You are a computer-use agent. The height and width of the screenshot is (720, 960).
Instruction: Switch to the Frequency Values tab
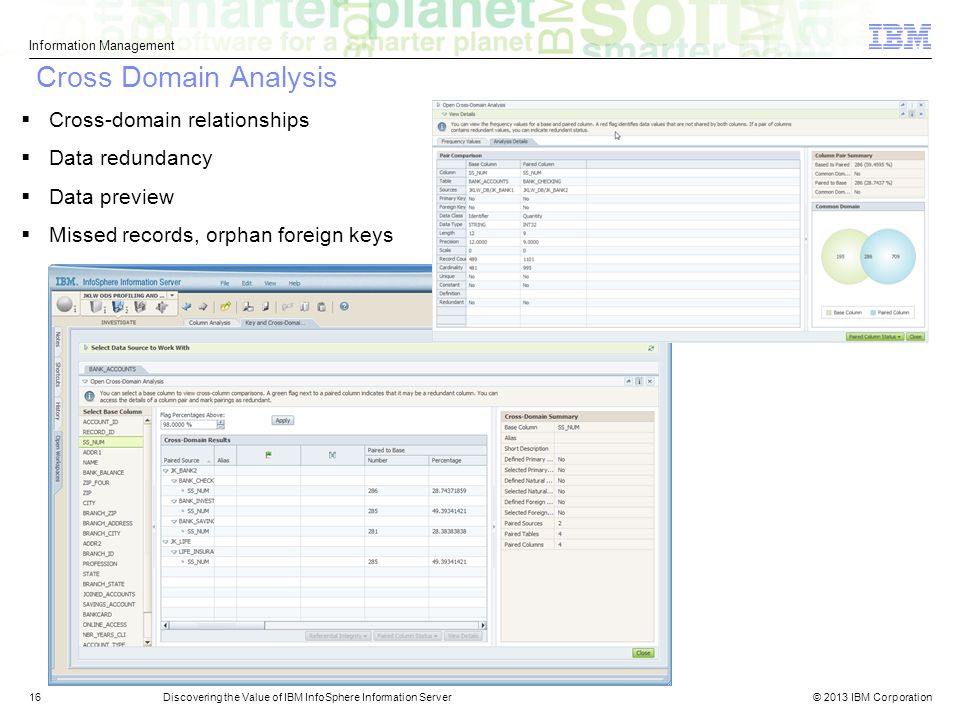[461, 141]
